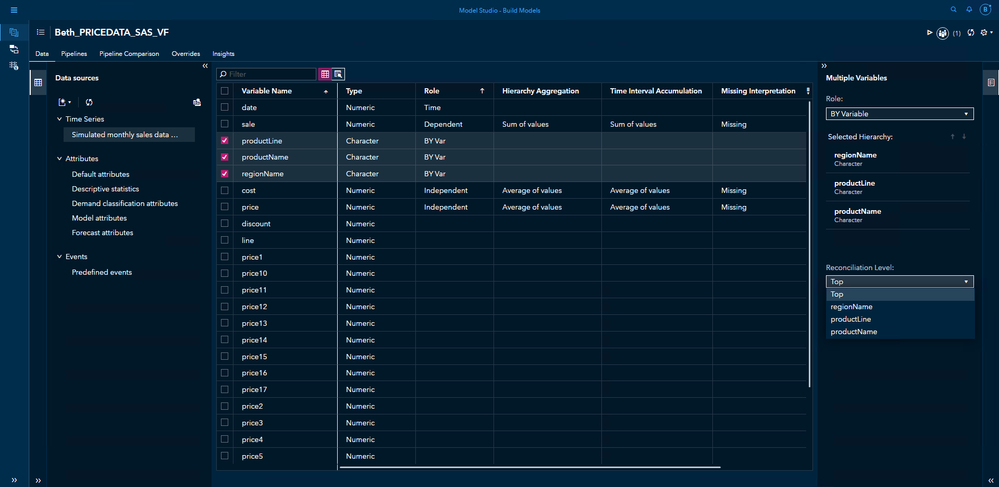Open the new data source dropdown icon
The height and width of the screenshot is (487, 999).
pos(64,102)
